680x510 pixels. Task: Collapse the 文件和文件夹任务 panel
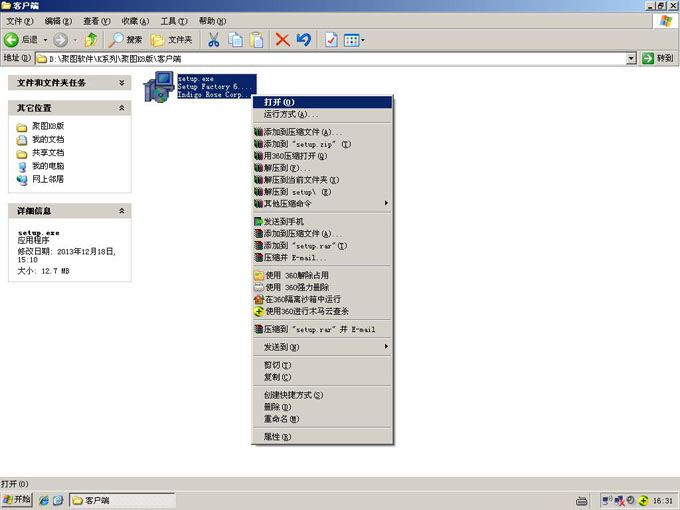(x=122, y=83)
